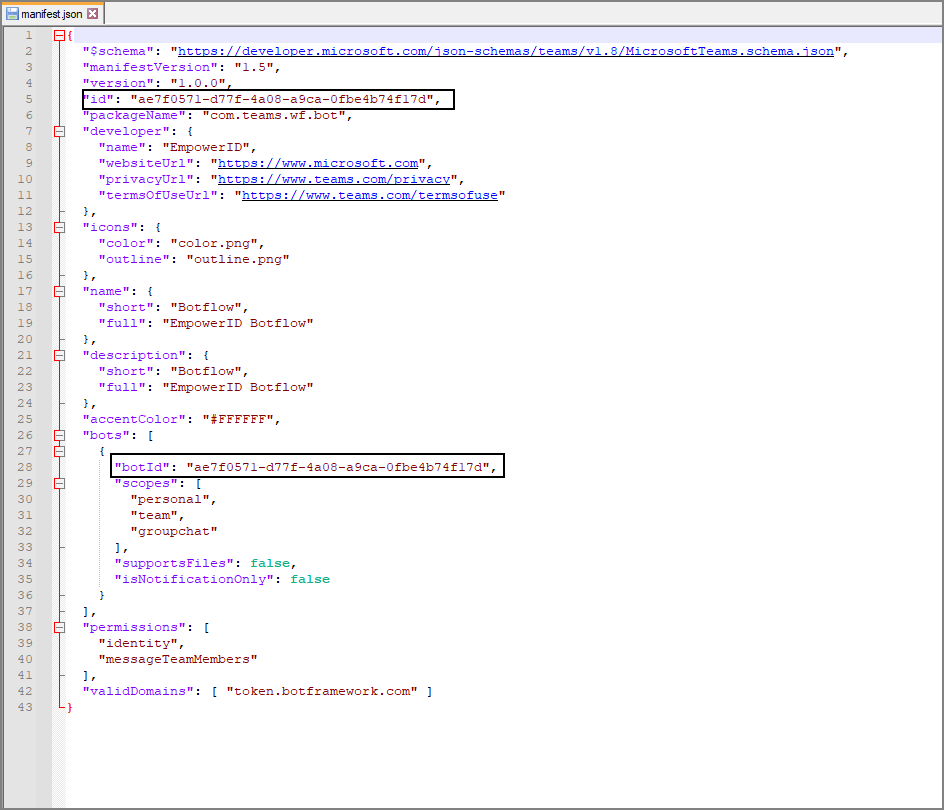Viewport: 944px width, 810px height.
Task: Click the blue disk icon on the manifest.json tab
Action: 13,14
